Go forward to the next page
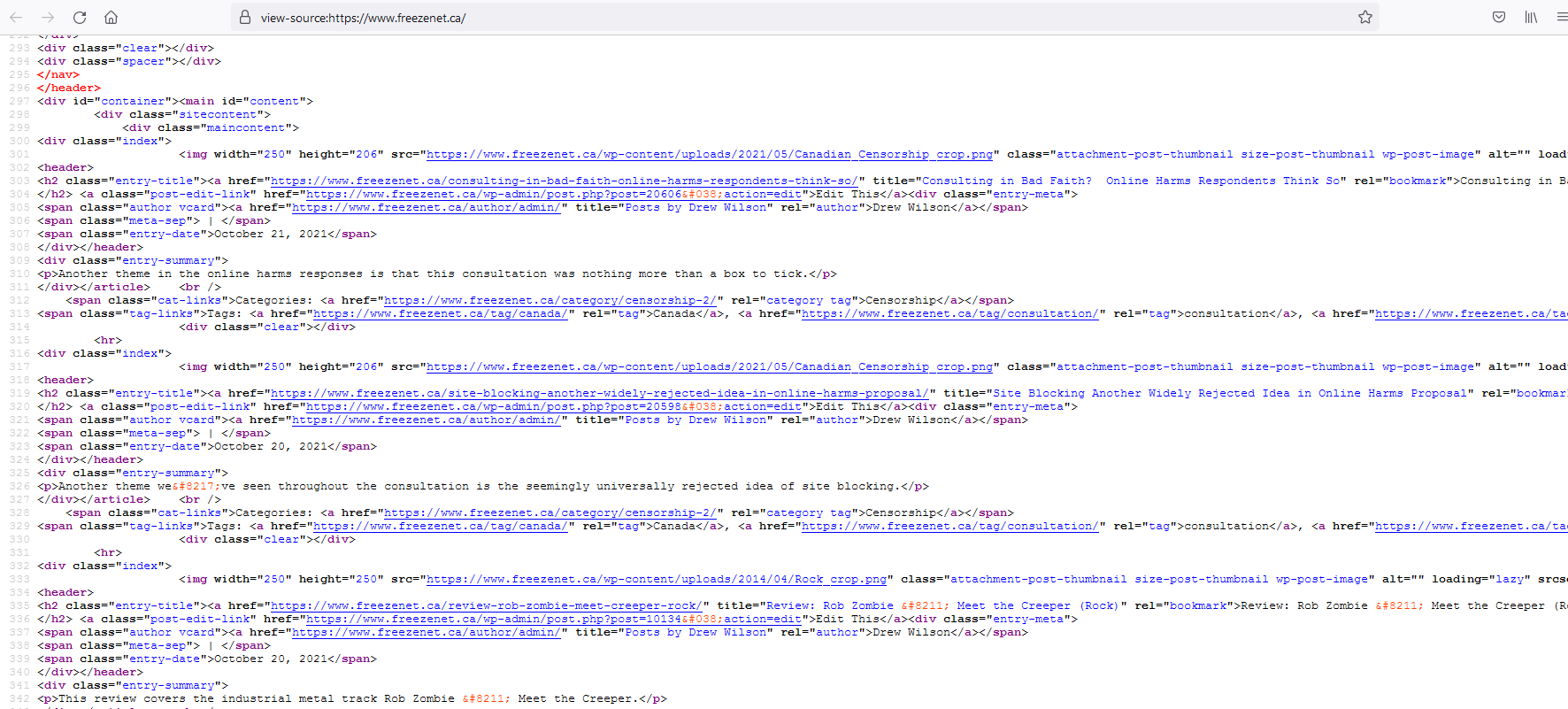Image resolution: width=1568 pixels, height=709 pixels. click(x=48, y=17)
